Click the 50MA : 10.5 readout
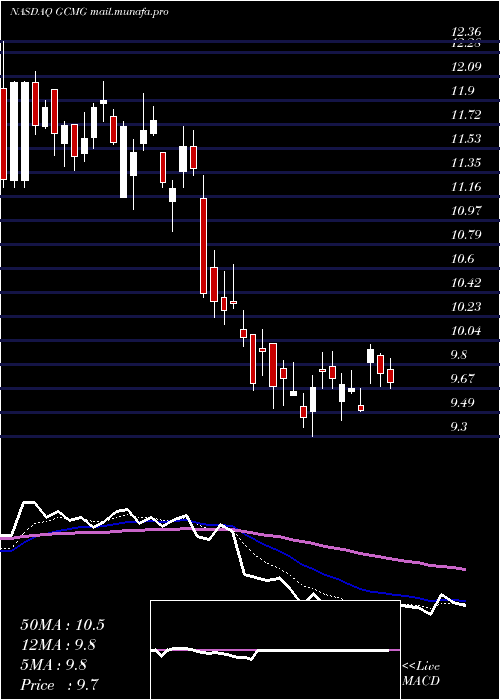The width and height of the screenshot is (500, 700). coord(62,625)
